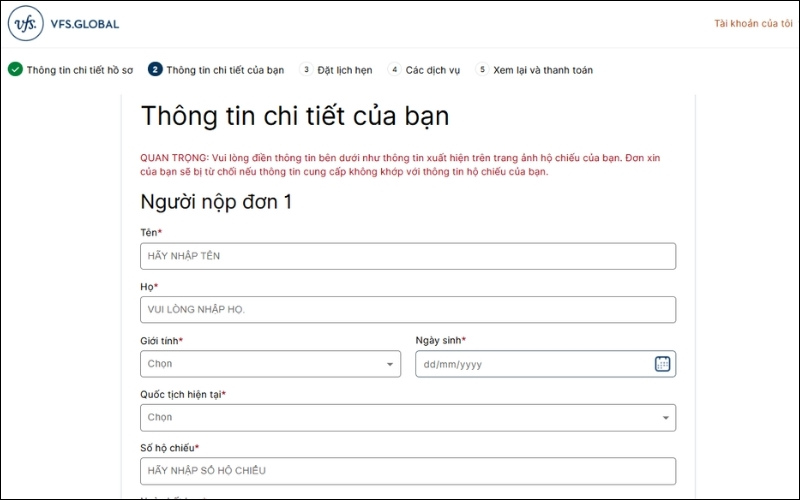Open the calendar picker for Ngày sinh

coord(662,364)
